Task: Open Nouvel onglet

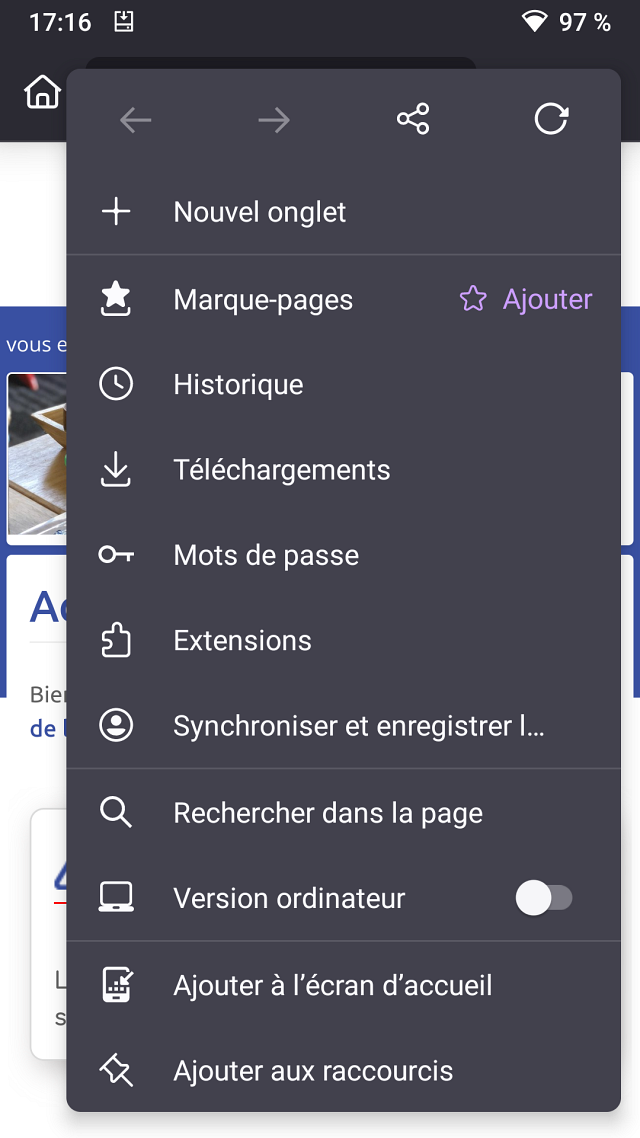Action: (259, 212)
